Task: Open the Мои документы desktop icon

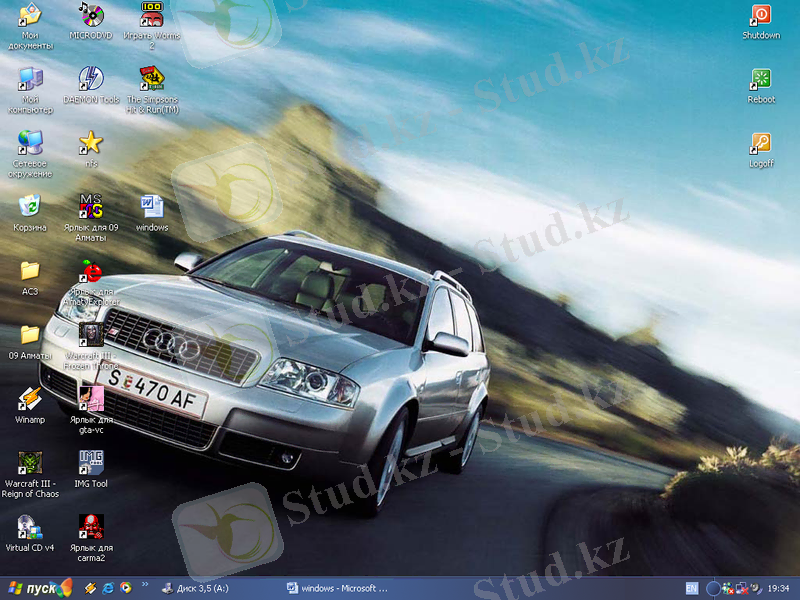Action: [30, 26]
